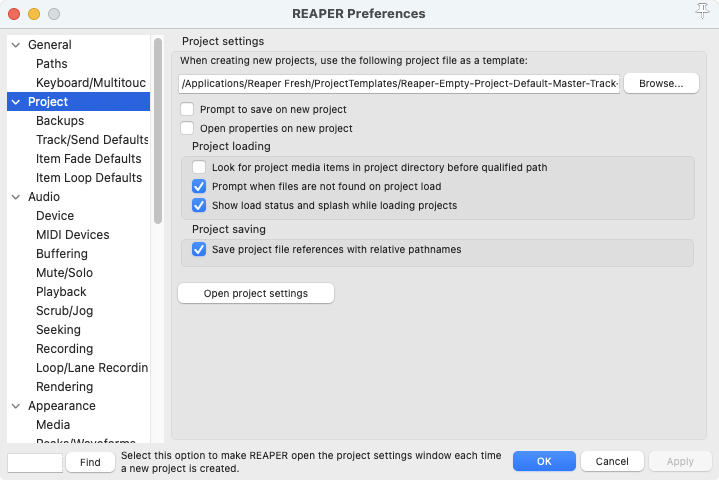Uncheck Show load status and splash
The height and width of the screenshot is (480, 719).
point(199,205)
